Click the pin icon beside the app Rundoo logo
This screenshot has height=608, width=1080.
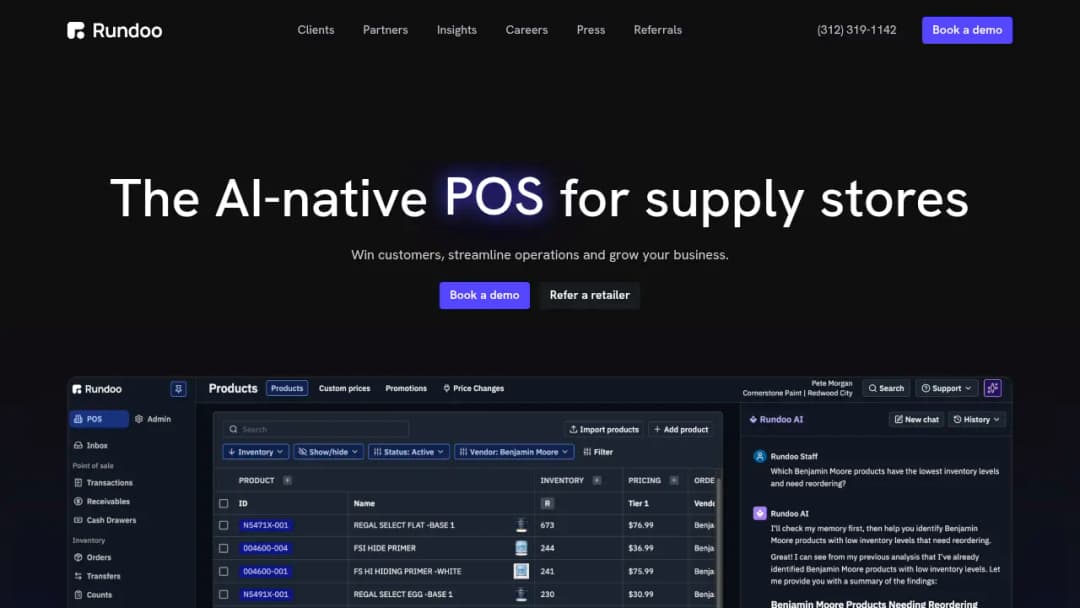pos(178,389)
